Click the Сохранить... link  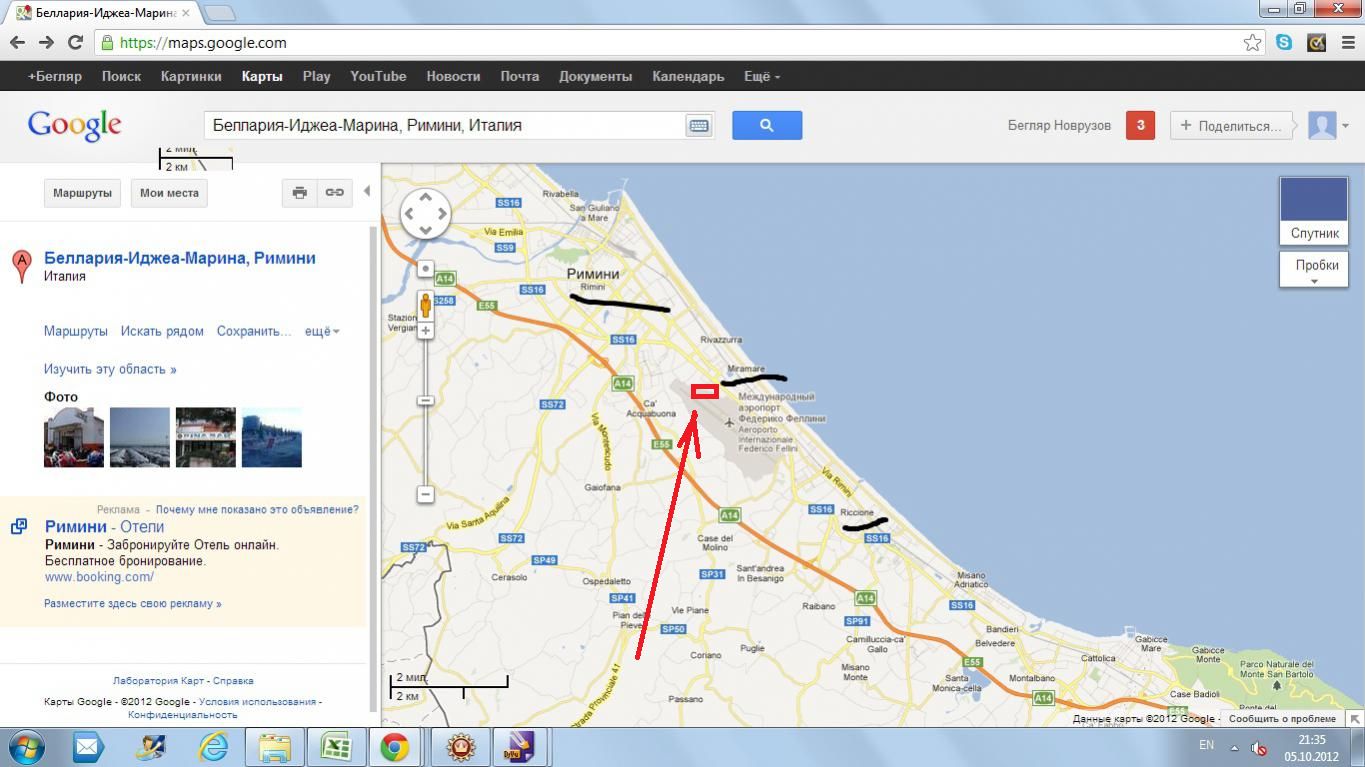[x=254, y=331]
